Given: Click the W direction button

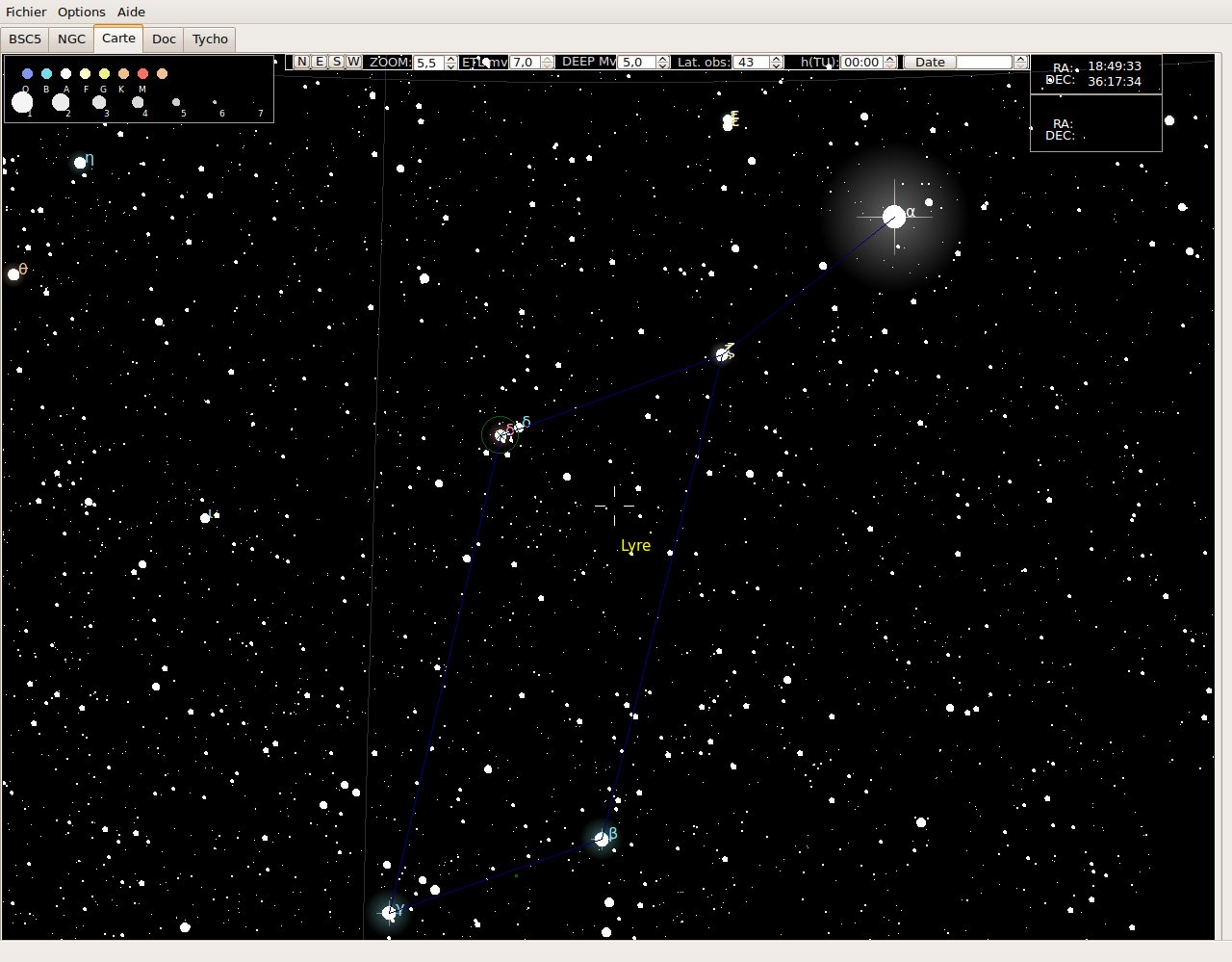Looking at the screenshot, I should pos(354,62).
